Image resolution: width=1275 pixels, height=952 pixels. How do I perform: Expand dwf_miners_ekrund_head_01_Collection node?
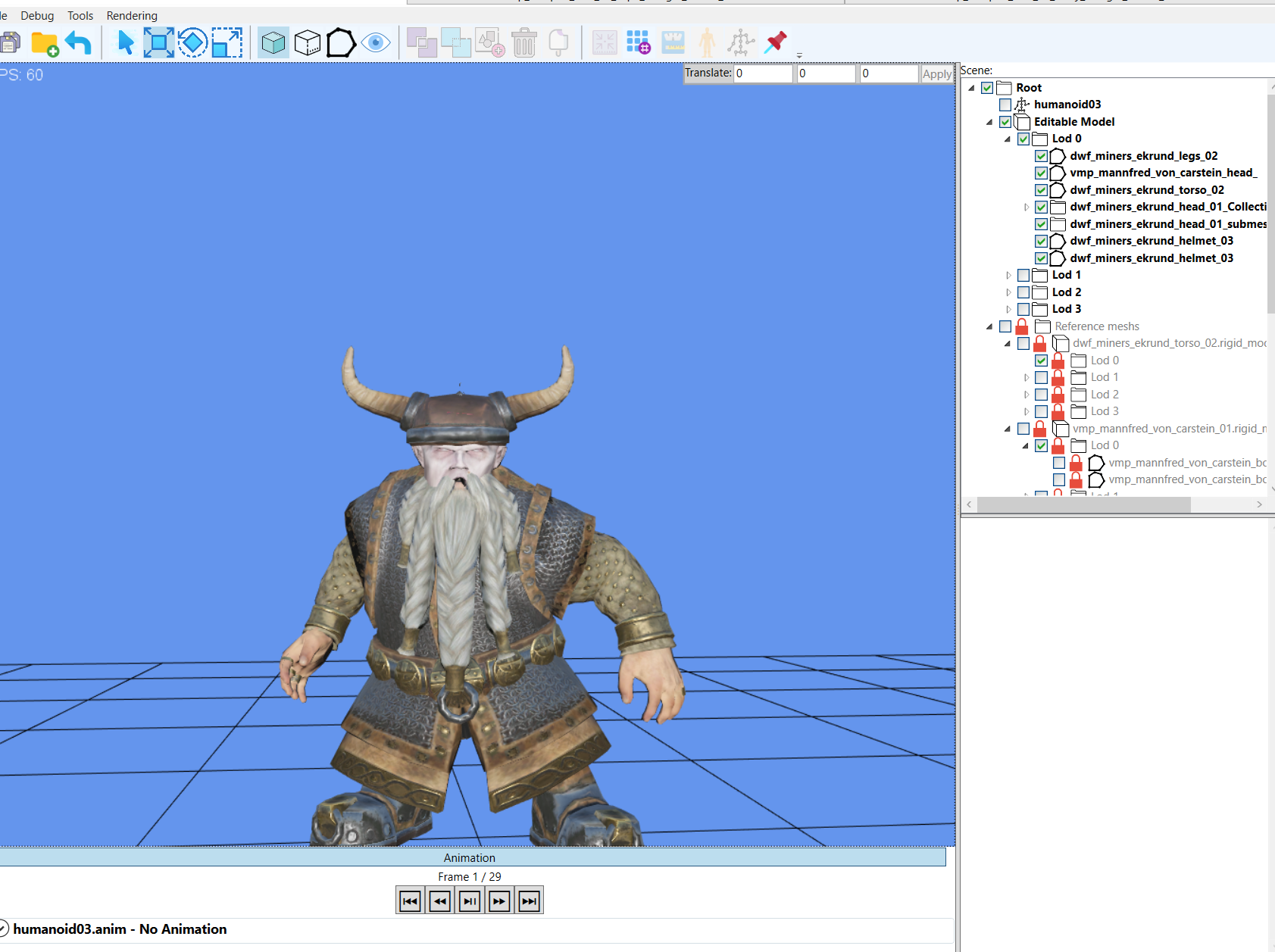(x=1027, y=207)
